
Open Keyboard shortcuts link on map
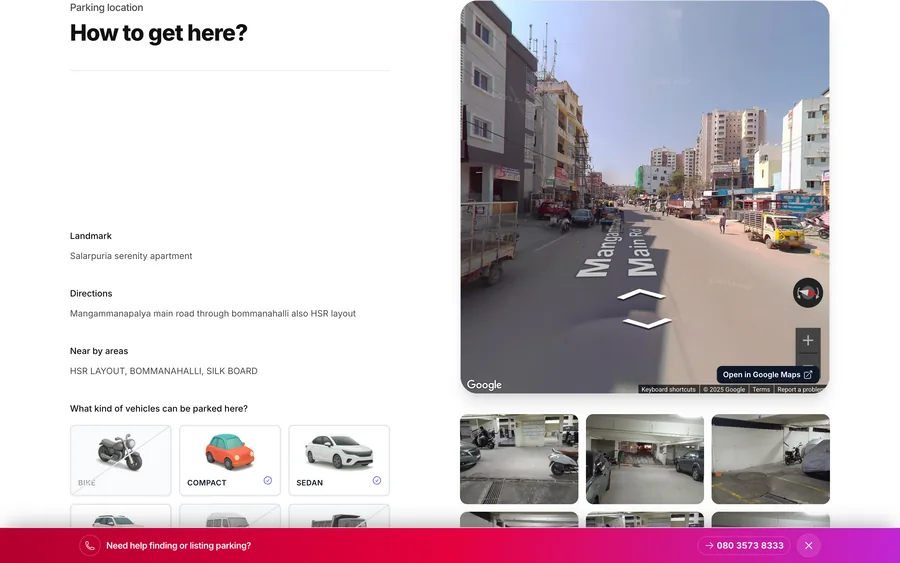click(668, 389)
